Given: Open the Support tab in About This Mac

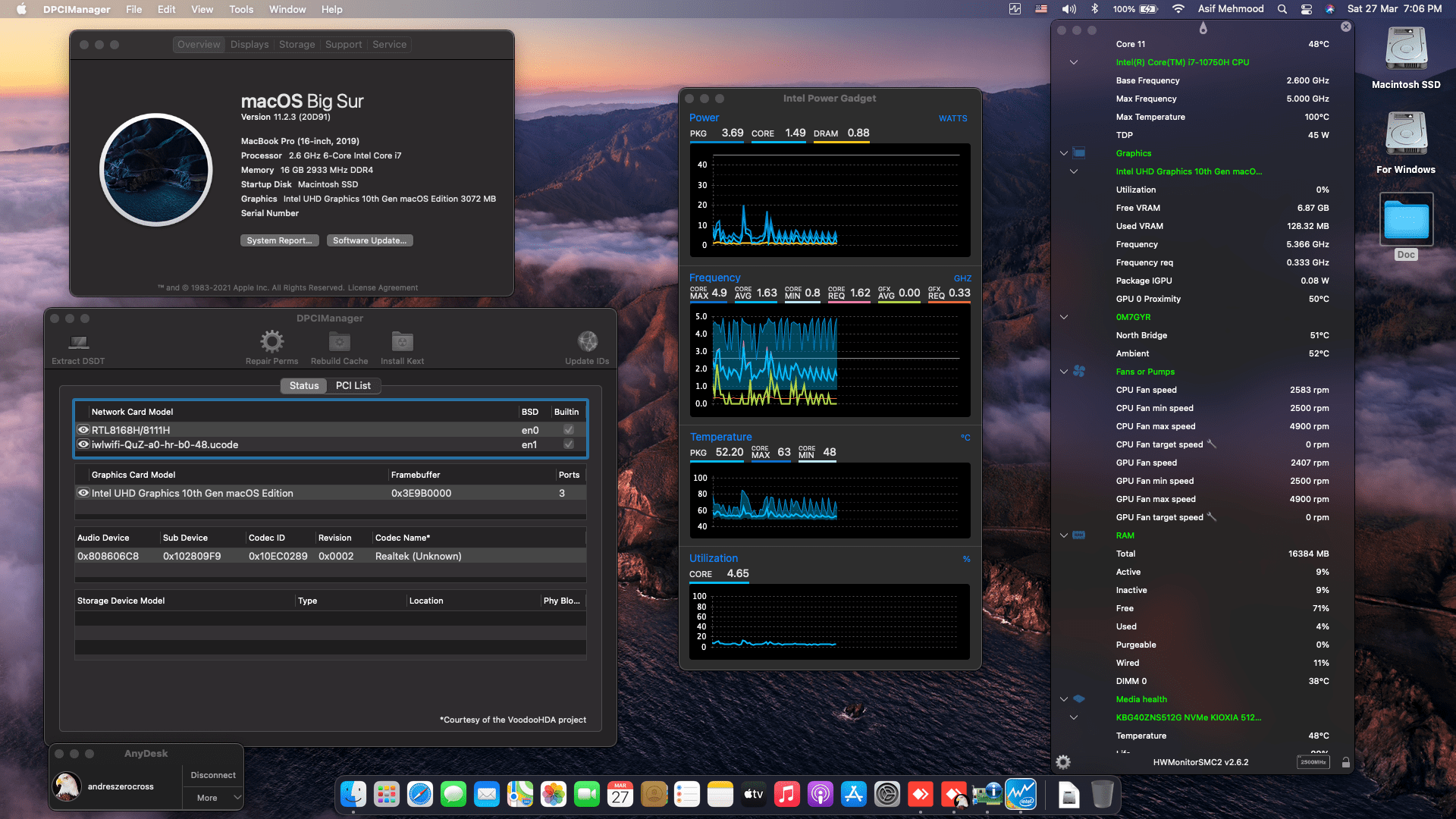Looking at the screenshot, I should 344,45.
